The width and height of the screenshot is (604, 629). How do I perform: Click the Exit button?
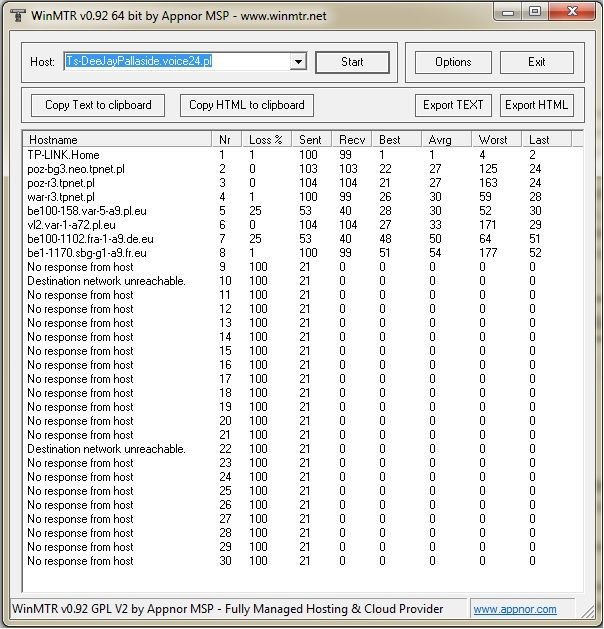[537, 62]
